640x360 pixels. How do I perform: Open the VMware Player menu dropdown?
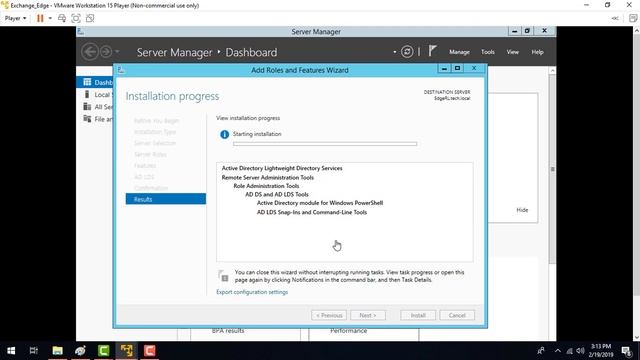tap(16, 18)
